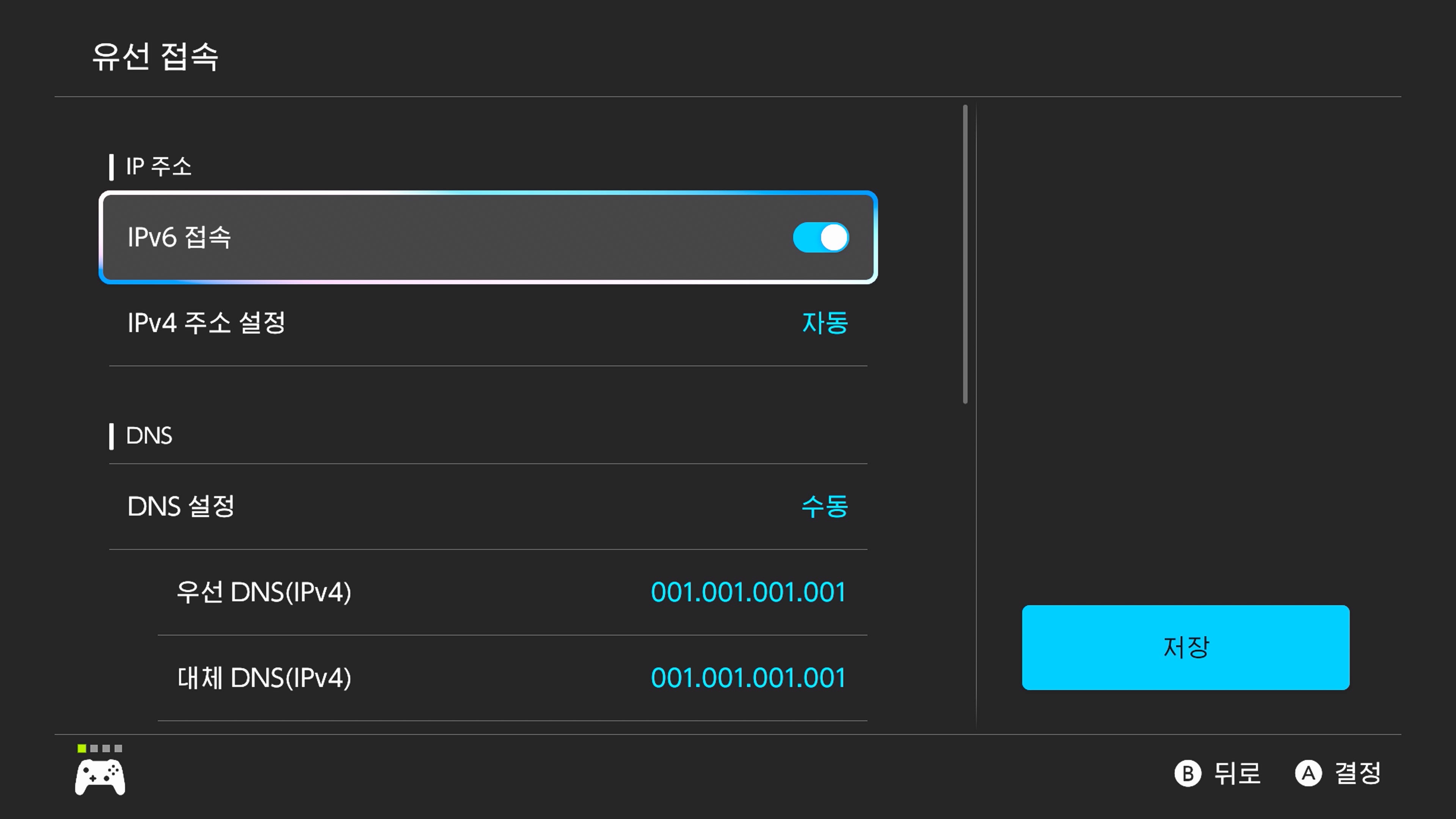Click the green player indicator light
The height and width of the screenshot is (819, 1456).
82,748
